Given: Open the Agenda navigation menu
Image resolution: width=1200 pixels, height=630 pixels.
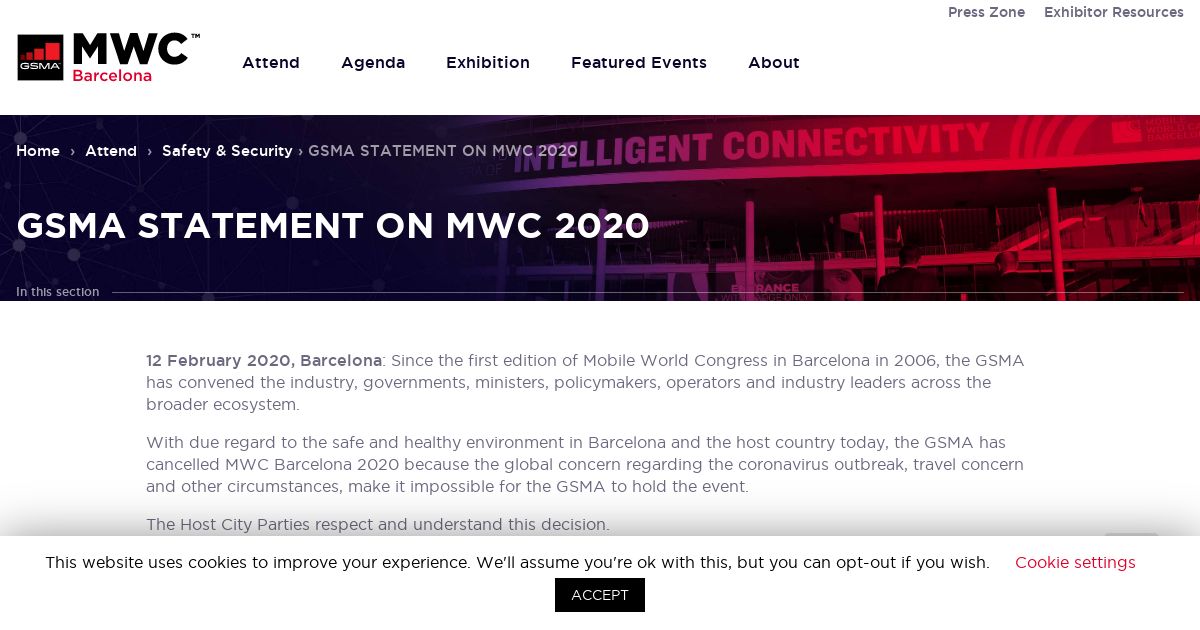Looking at the screenshot, I should pyautogui.click(x=373, y=63).
